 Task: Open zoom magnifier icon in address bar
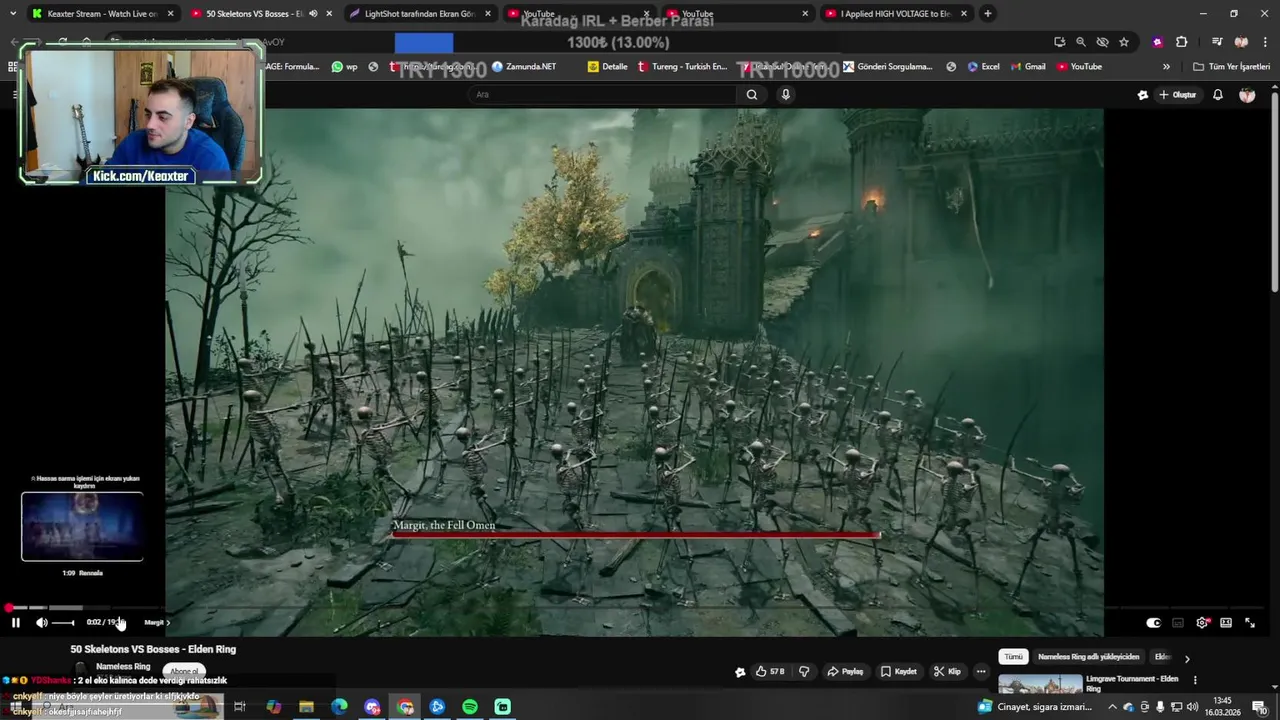[x=1081, y=42]
